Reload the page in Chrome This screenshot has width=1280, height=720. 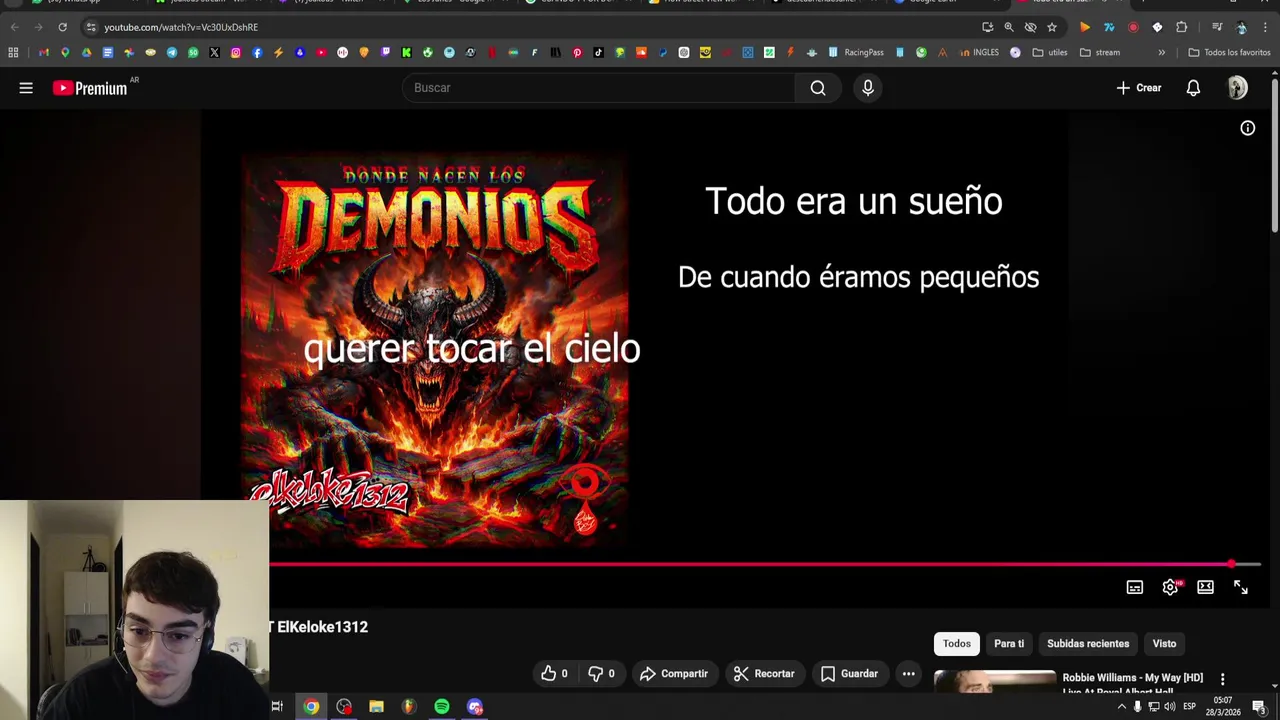pyautogui.click(x=62, y=27)
